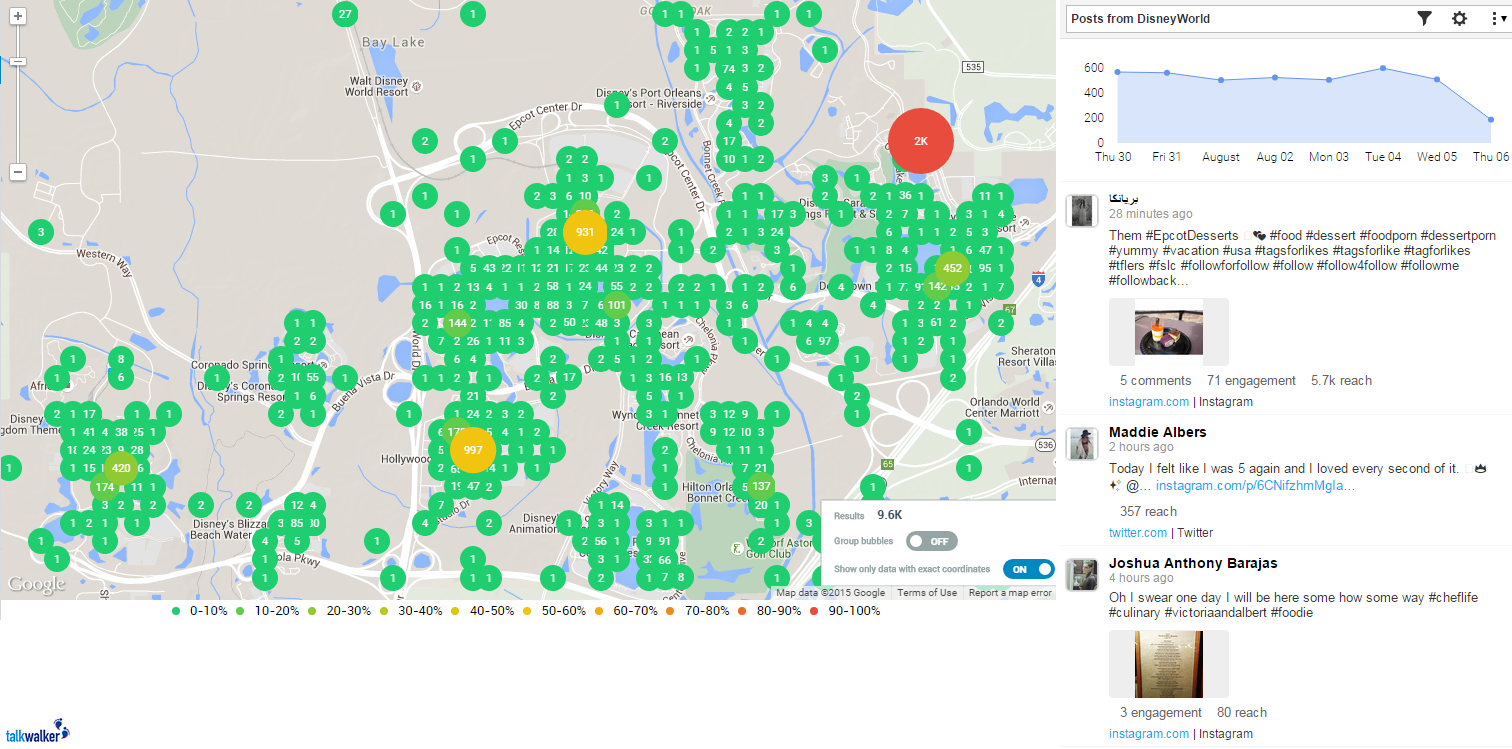Click Joshua Anthony Barajas profile avatar

[x=1083, y=574]
